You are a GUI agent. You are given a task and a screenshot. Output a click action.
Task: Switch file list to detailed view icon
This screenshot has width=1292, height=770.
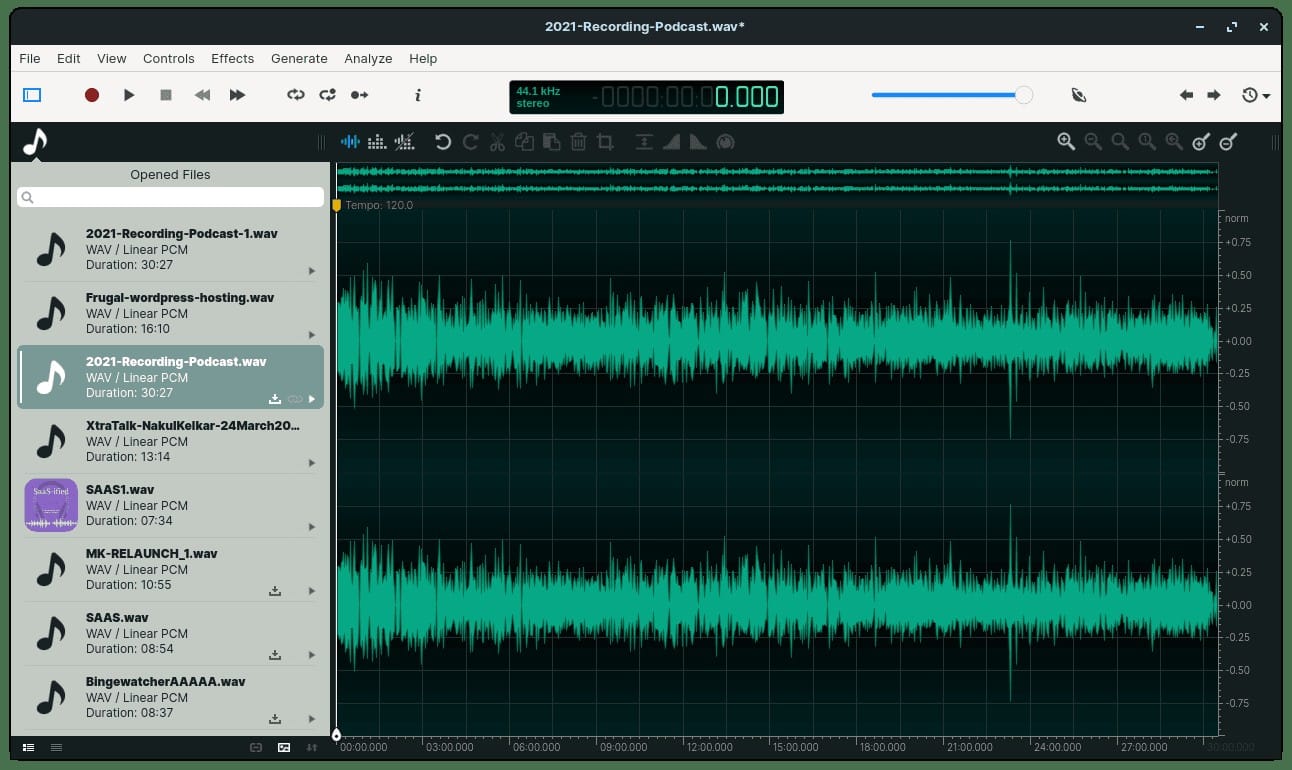[28, 747]
